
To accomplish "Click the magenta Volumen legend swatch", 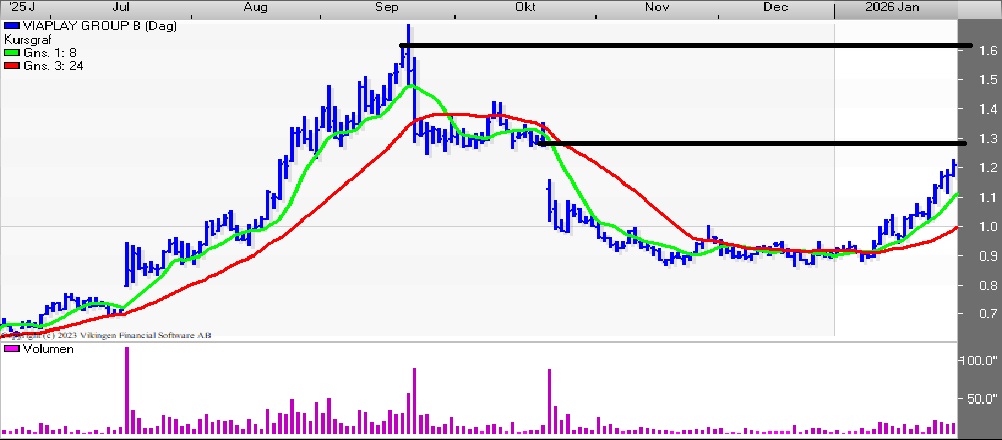I will tap(11, 350).
